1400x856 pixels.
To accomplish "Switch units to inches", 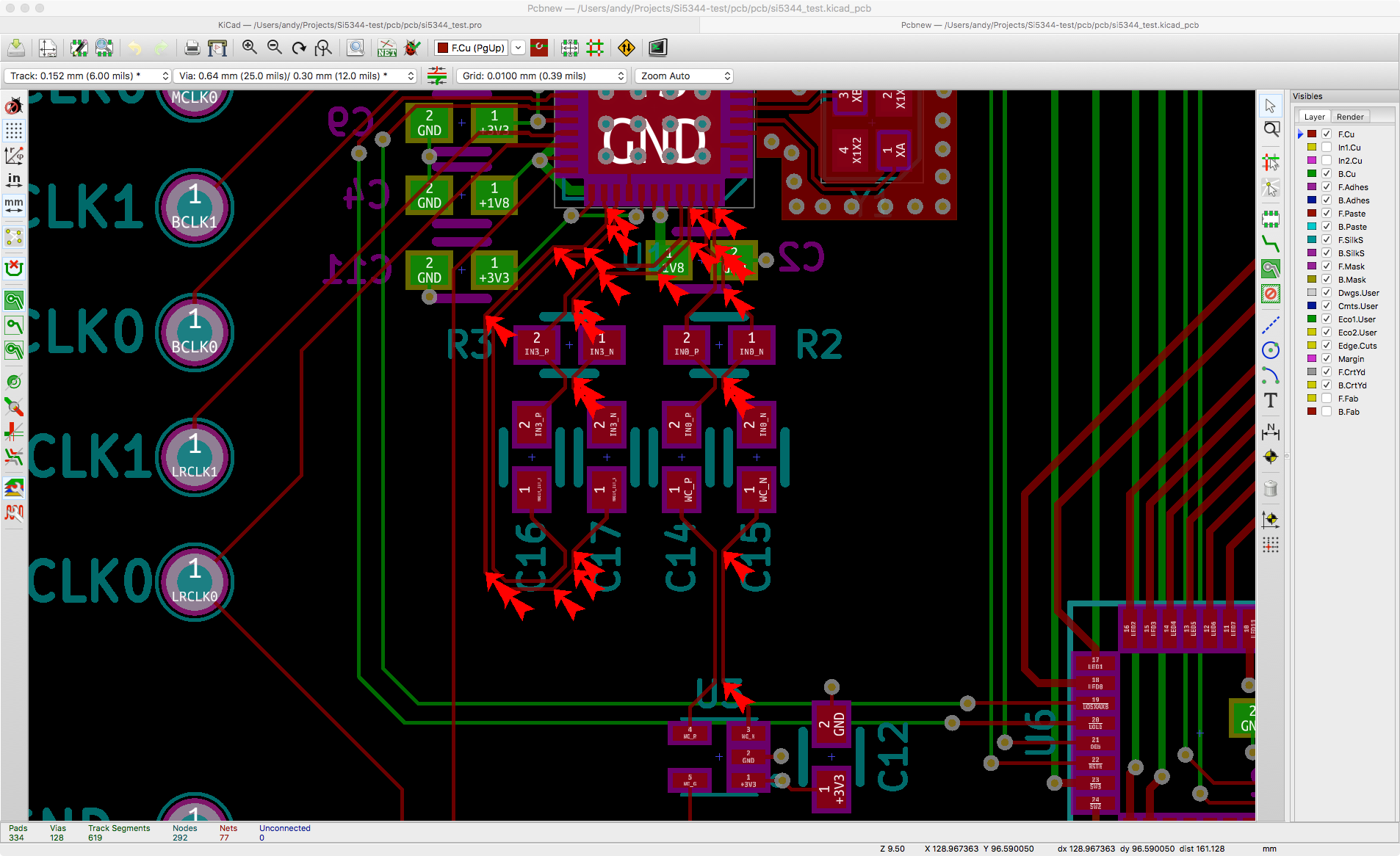I will [14, 180].
